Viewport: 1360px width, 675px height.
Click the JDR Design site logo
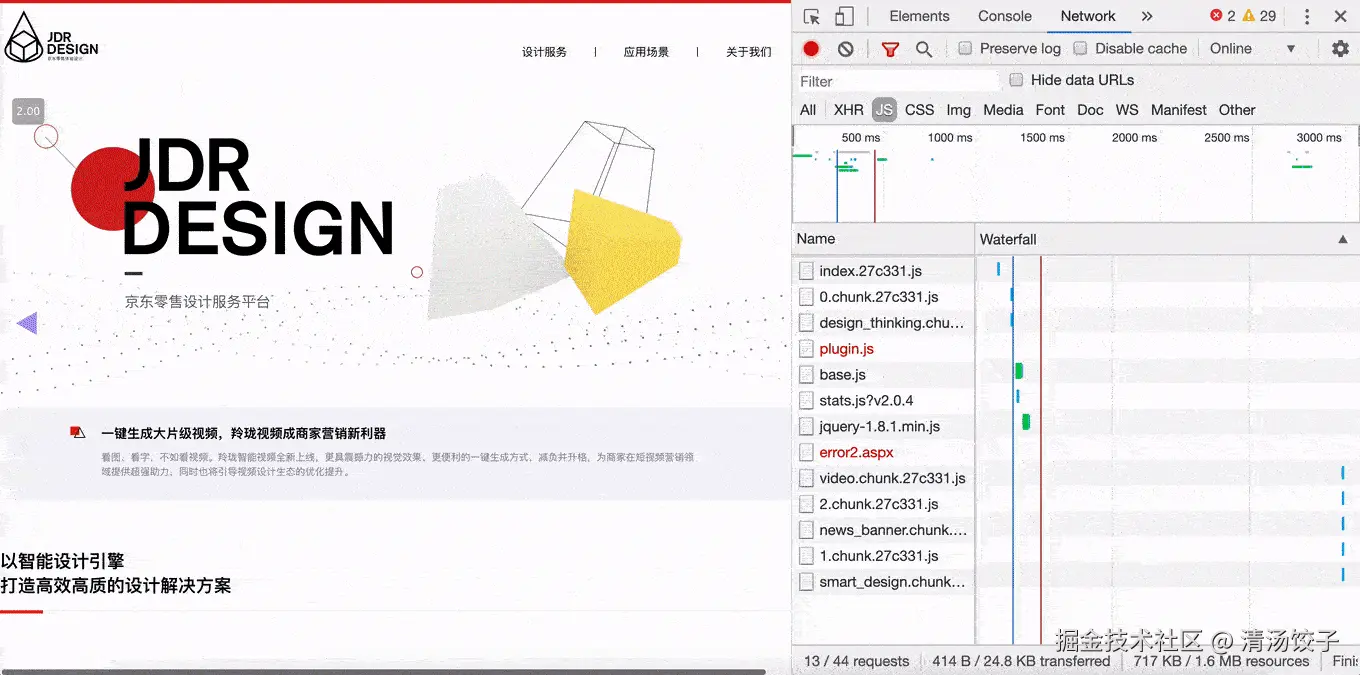(52, 39)
